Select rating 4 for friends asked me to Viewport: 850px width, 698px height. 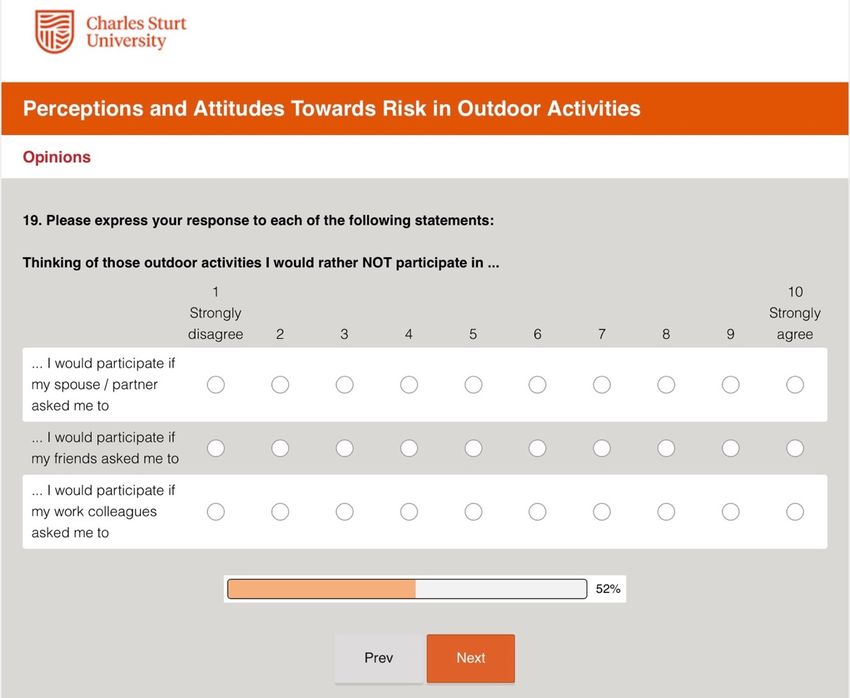[x=409, y=448]
